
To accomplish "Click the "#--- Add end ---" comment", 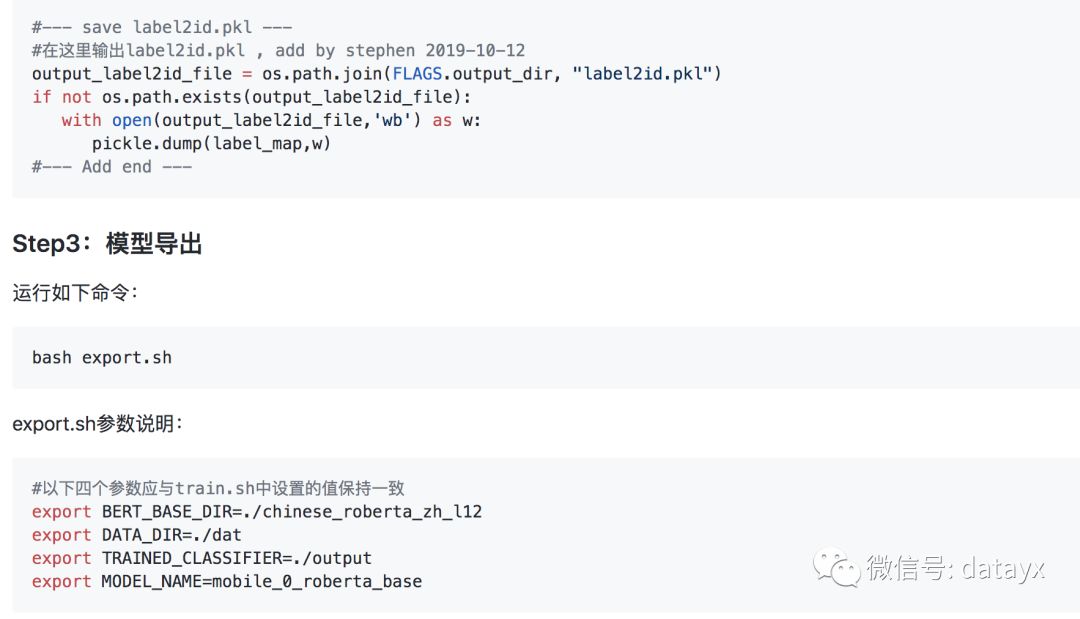I will [112, 167].
